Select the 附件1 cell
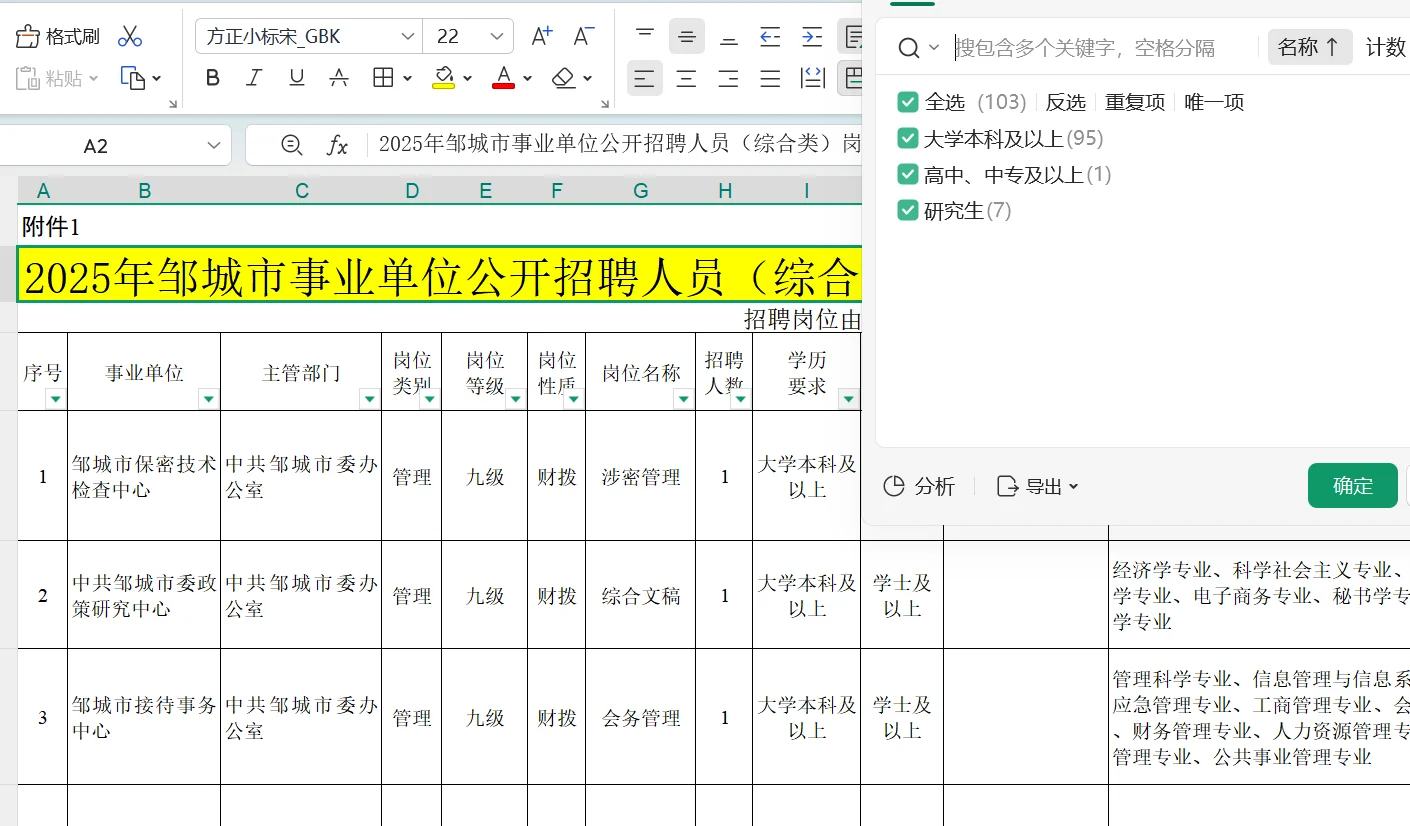This screenshot has height=826, width=1410. tap(50, 227)
